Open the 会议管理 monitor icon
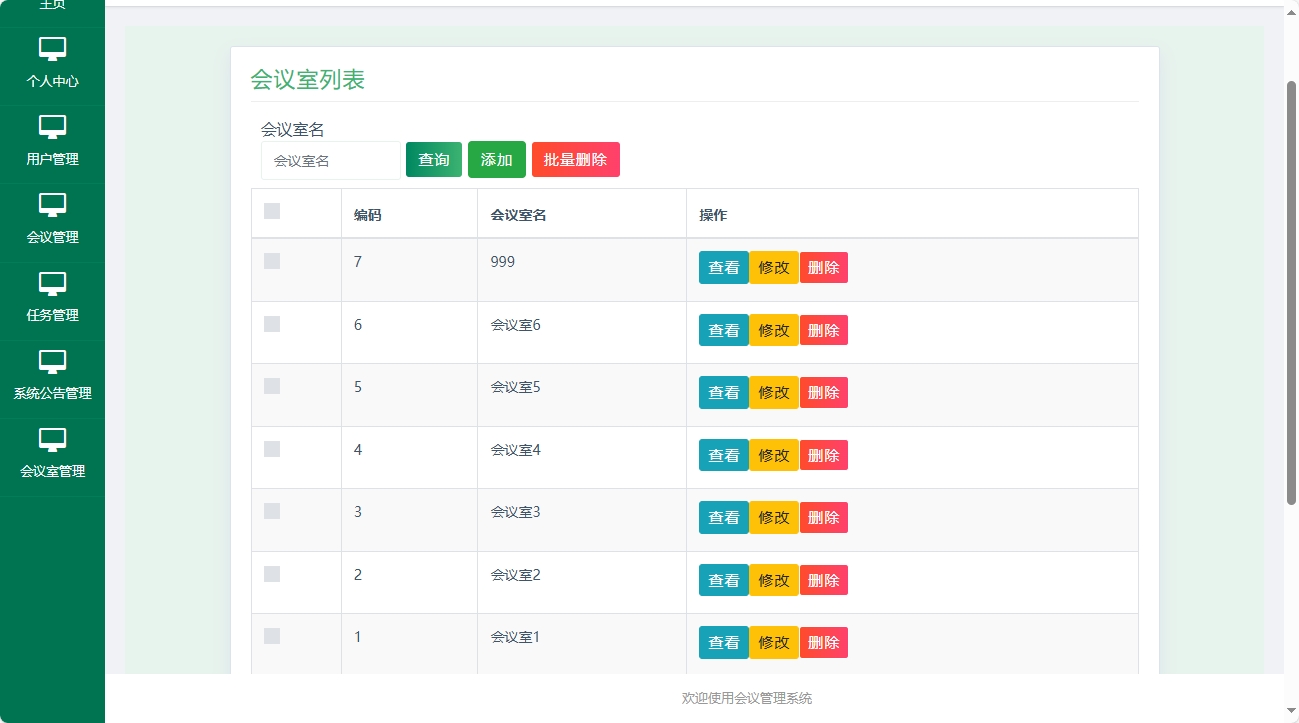This screenshot has width=1299, height=723. point(52,205)
